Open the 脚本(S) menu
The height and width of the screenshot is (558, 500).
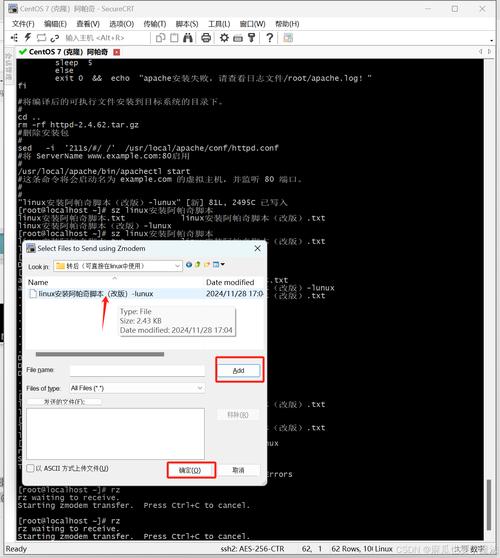(187, 24)
